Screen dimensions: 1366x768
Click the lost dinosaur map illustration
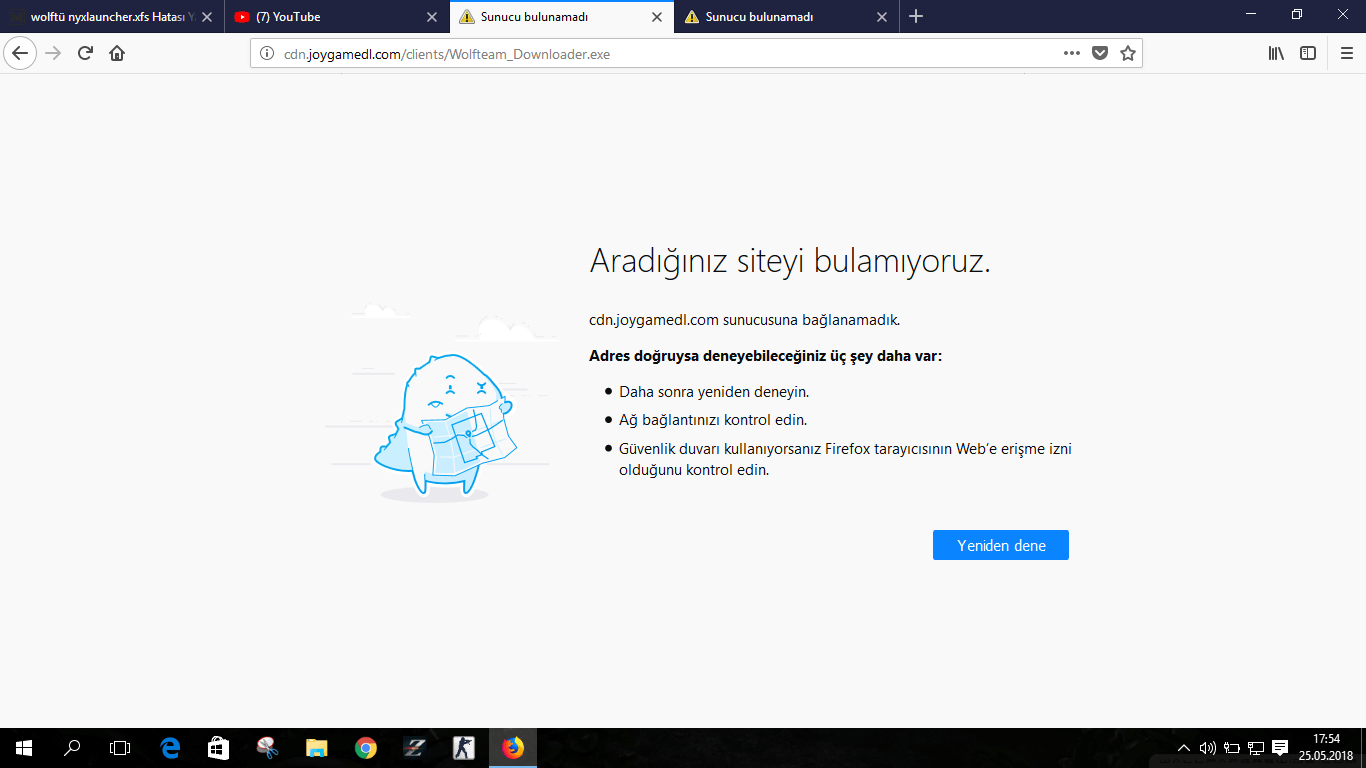pyautogui.click(x=440, y=403)
